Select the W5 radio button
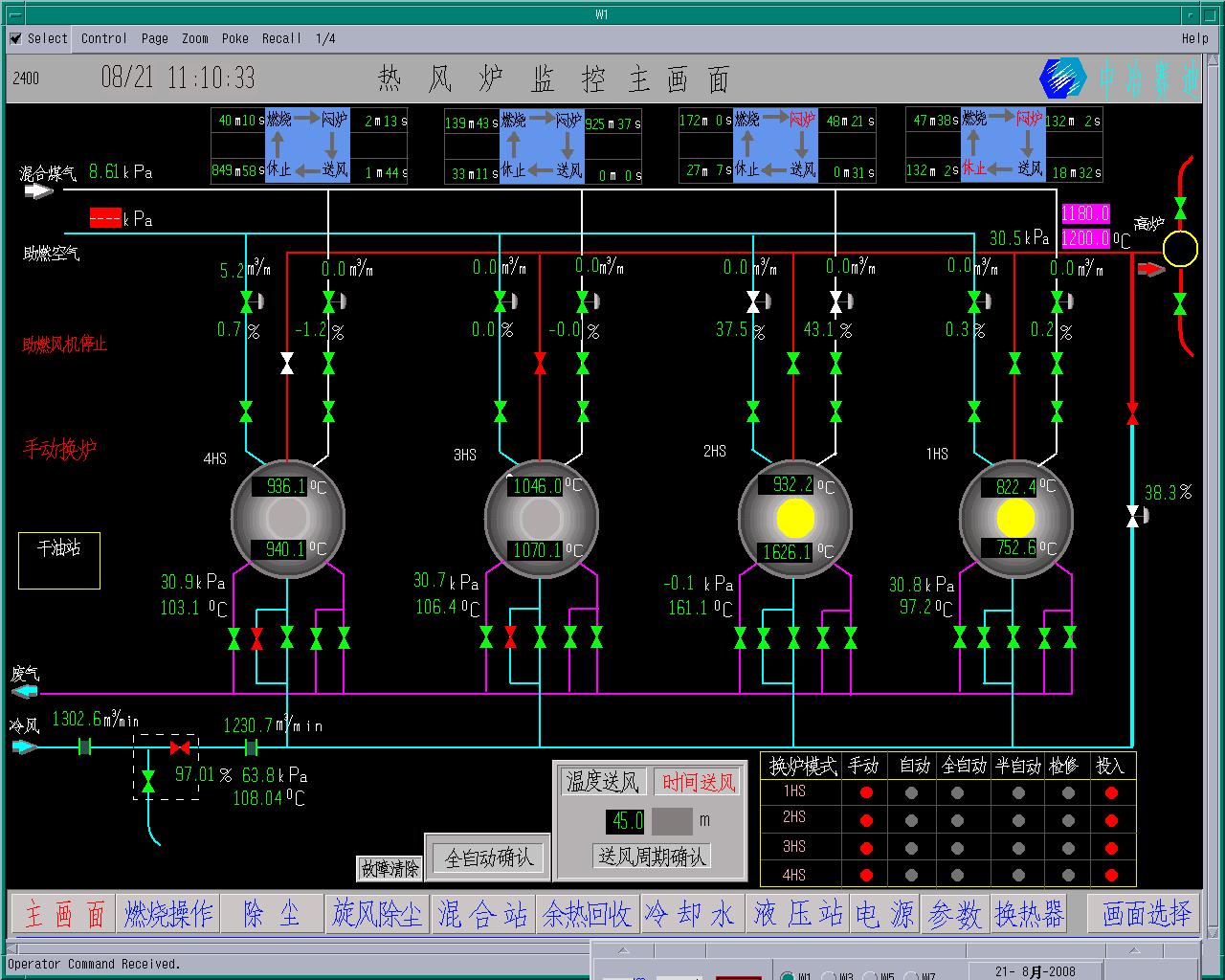The image size is (1225, 980). click(x=869, y=976)
